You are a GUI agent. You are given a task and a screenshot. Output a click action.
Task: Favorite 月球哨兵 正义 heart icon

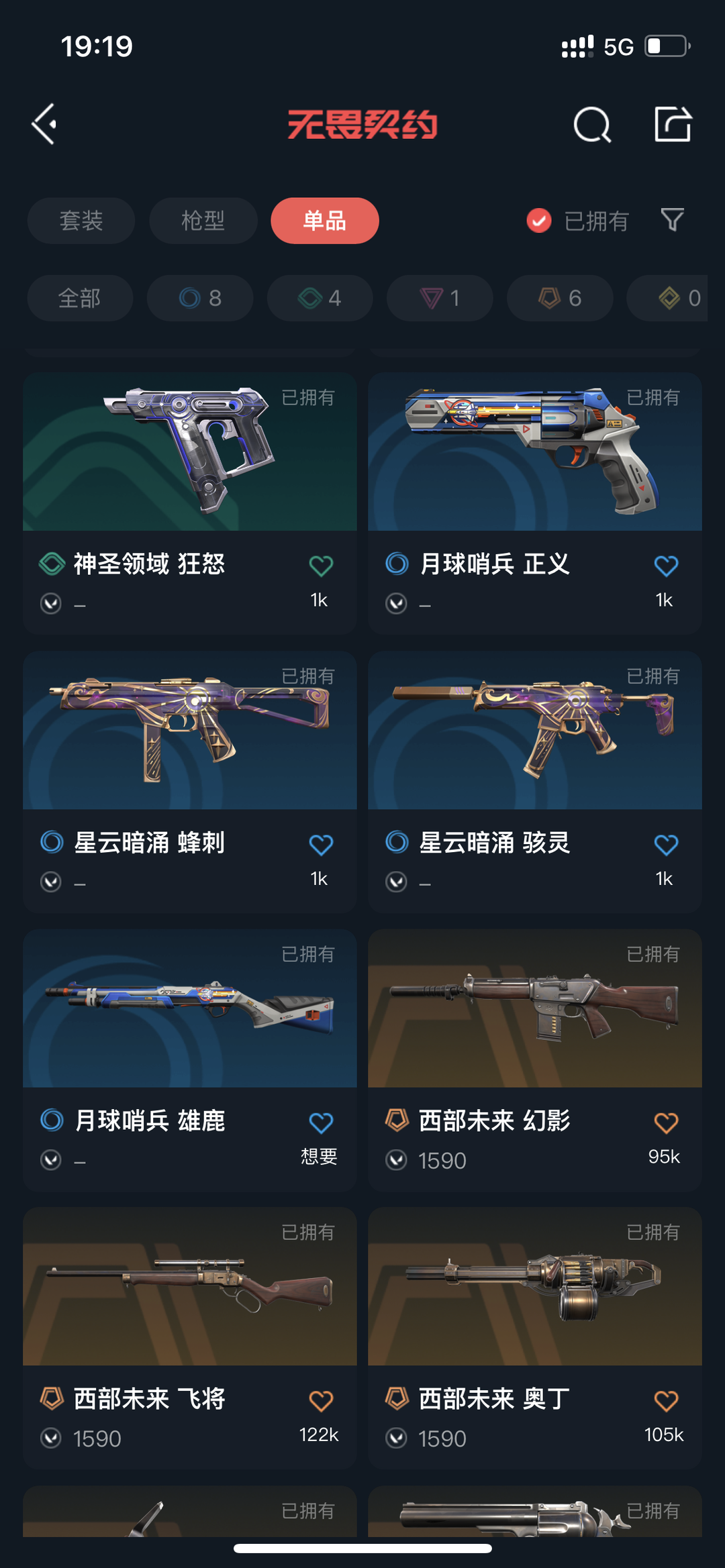point(666,566)
